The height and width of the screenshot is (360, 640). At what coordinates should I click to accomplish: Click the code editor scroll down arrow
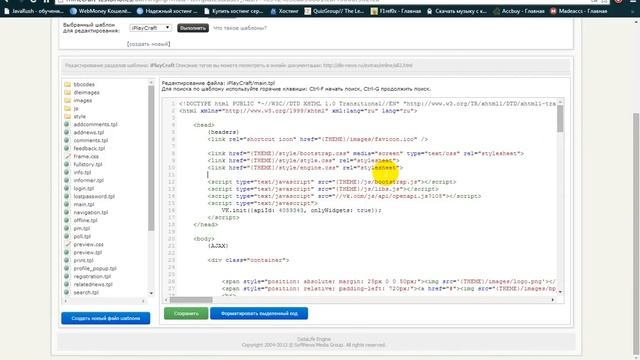click(x=560, y=292)
